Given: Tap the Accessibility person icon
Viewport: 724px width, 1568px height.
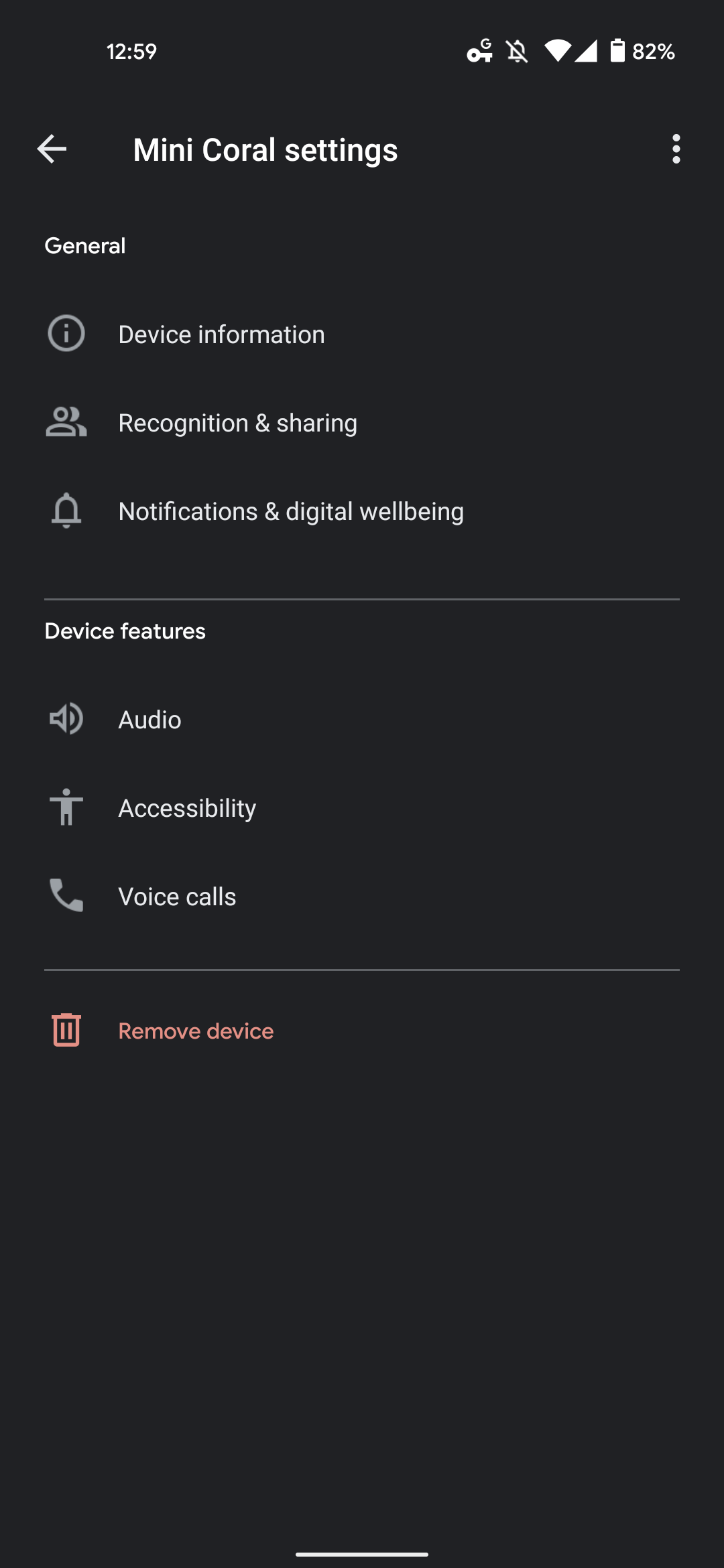Looking at the screenshot, I should [66, 807].
